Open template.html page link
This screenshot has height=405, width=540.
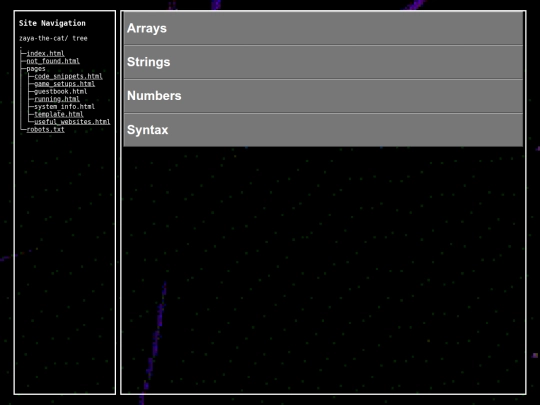click(59, 114)
